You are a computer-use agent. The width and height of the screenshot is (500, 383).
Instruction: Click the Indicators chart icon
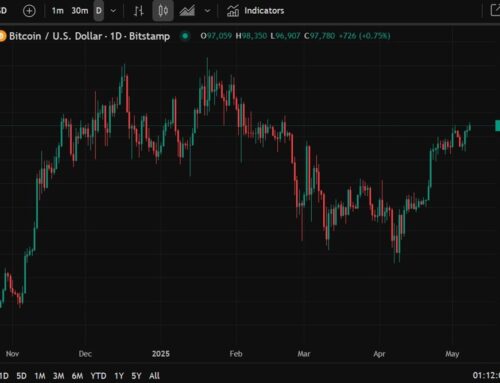coord(233,11)
